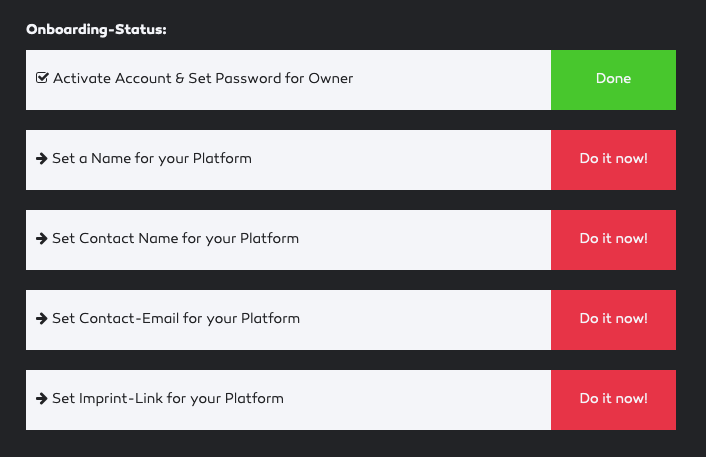Image resolution: width=706 pixels, height=457 pixels.
Task: Click the arrow icon before Set Imprint-Link
Action: [x=42, y=398]
